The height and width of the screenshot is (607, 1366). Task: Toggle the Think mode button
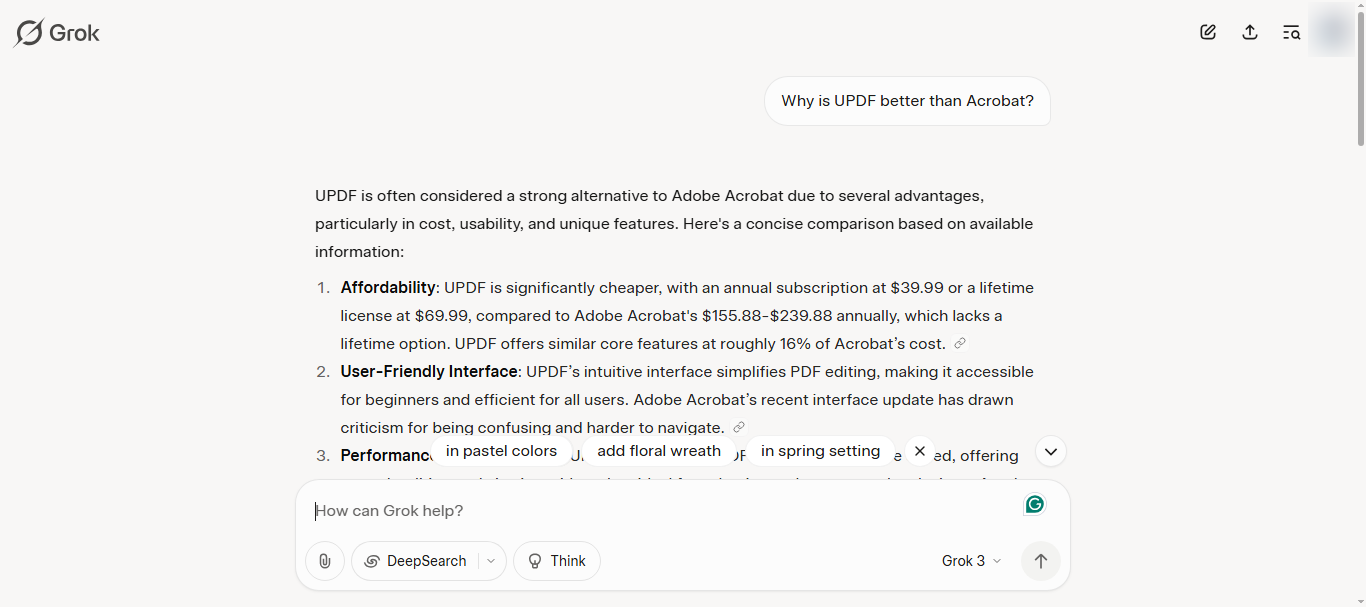point(557,561)
